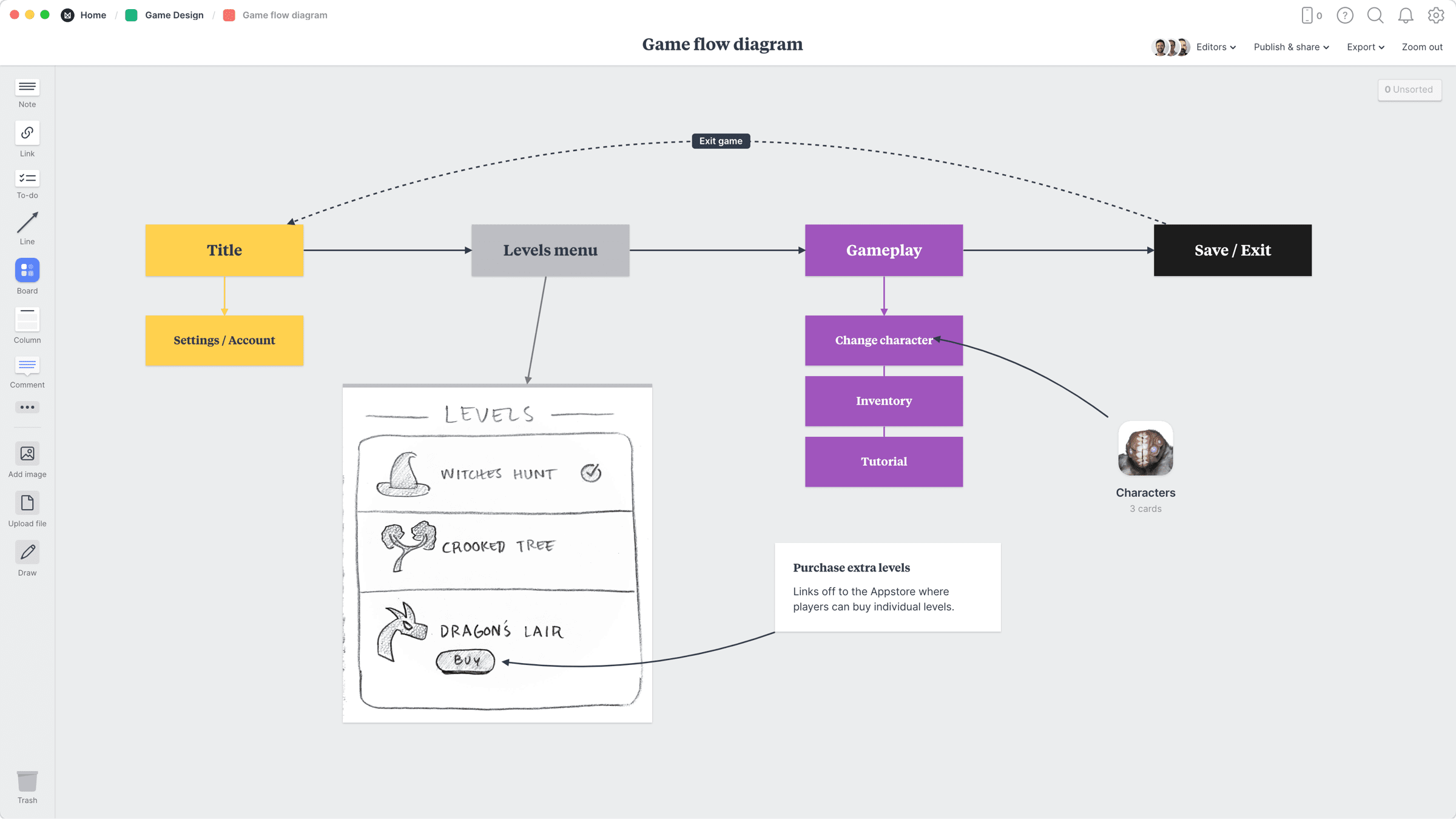The width and height of the screenshot is (1456, 819).
Task: Open the Publish & share dropdown
Action: (x=1291, y=47)
